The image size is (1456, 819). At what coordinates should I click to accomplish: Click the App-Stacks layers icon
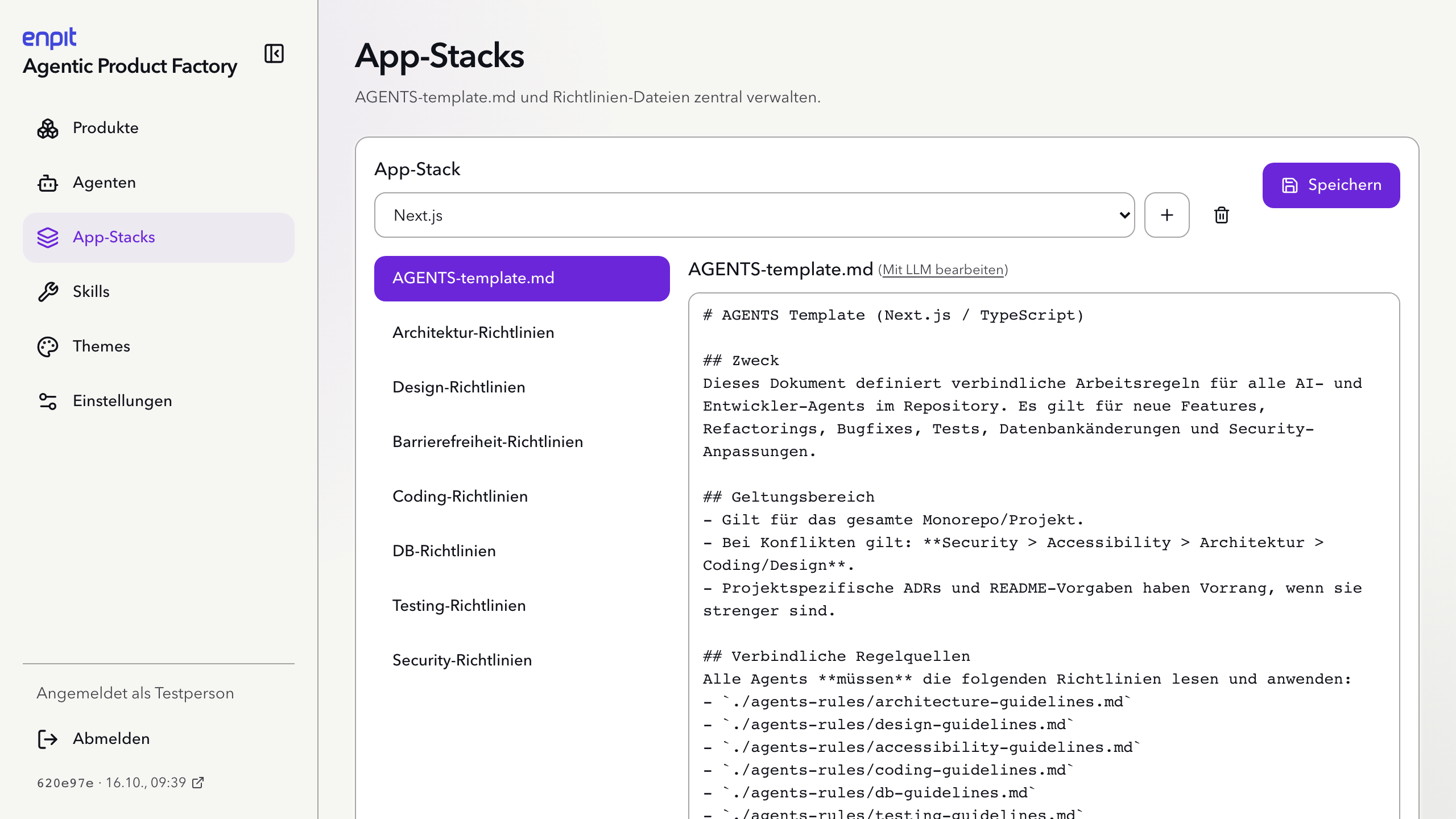[x=48, y=237]
